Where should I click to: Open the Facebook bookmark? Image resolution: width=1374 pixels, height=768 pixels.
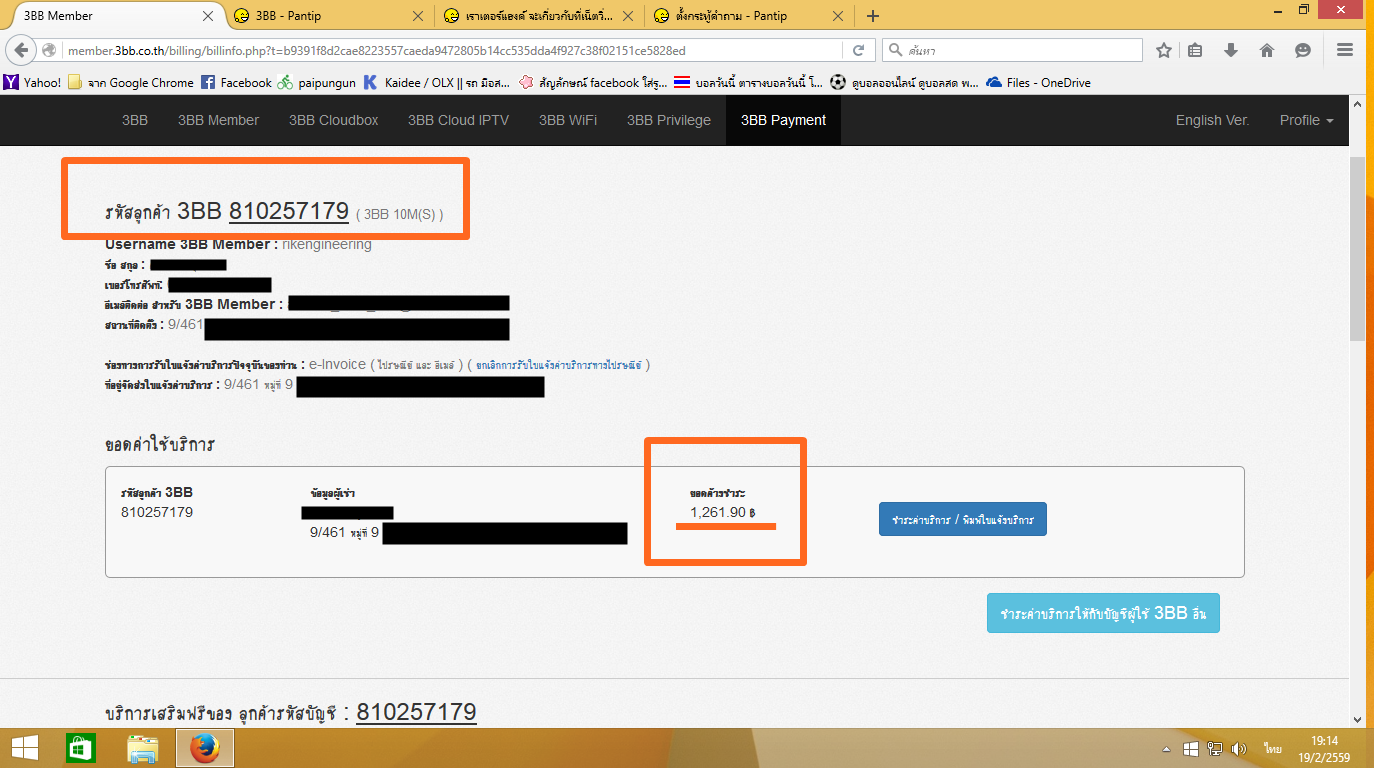(237, 83)
